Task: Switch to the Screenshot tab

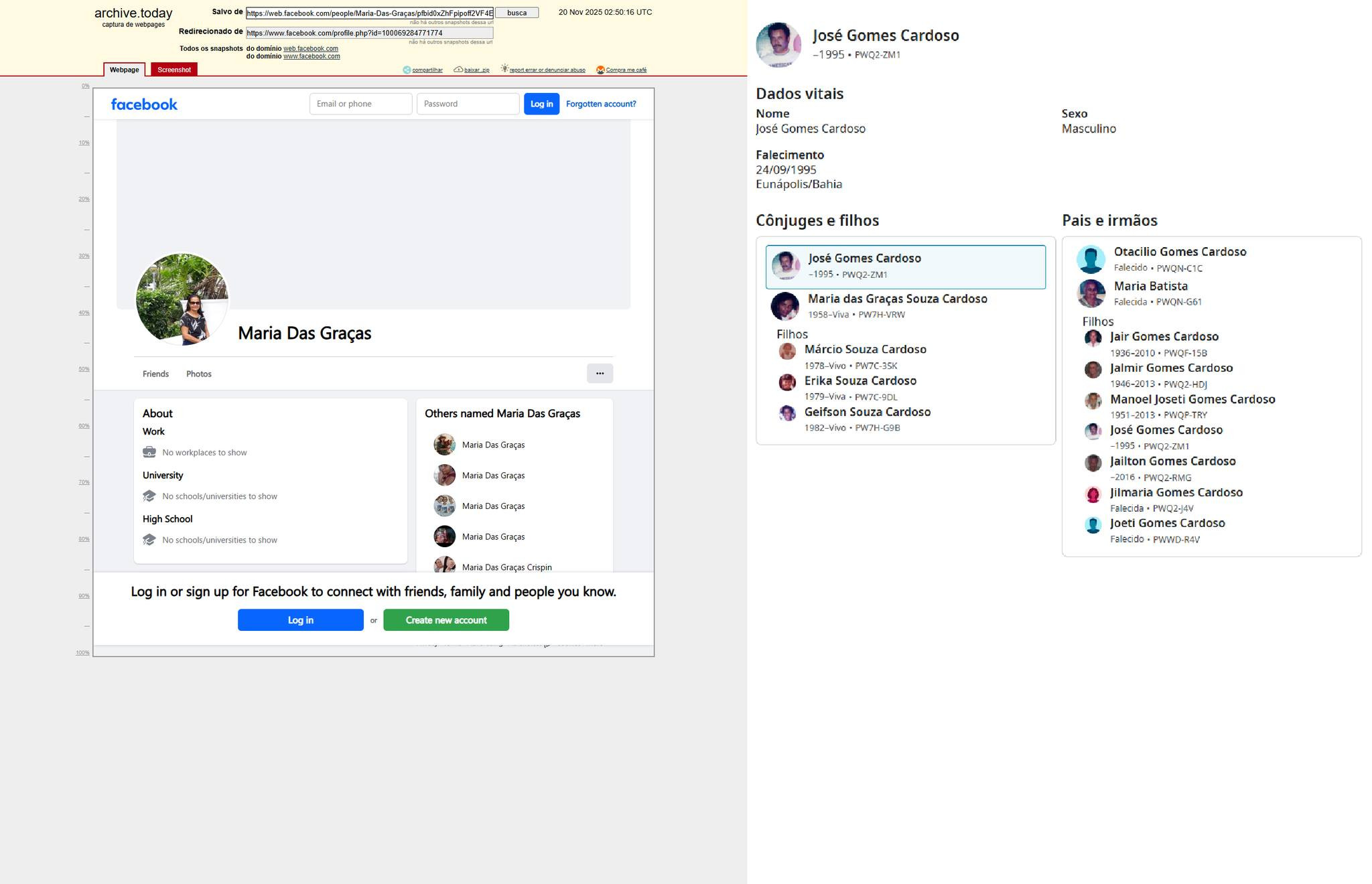Action: coord(174,70)
